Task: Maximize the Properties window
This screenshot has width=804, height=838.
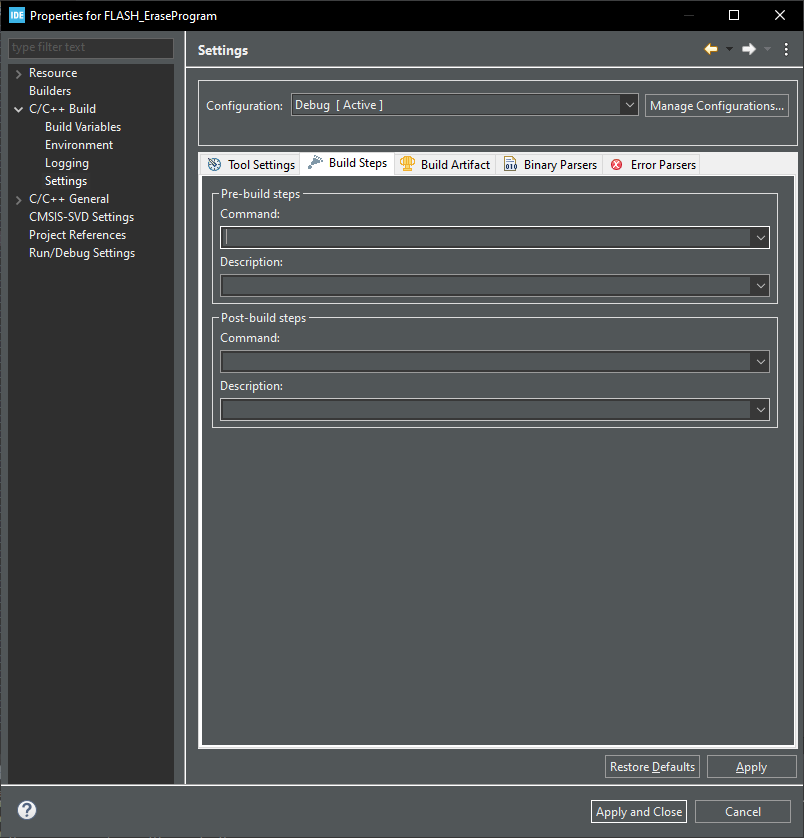Action: click(x=734, y=15)
